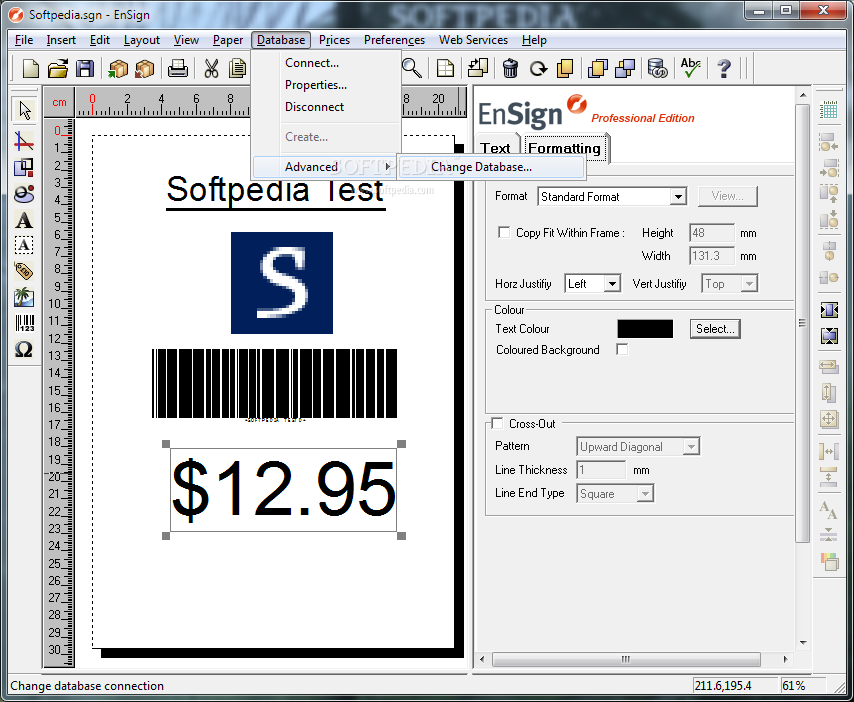
Task: Click the Print icon in toolbar
Action: tap(178, 69)
